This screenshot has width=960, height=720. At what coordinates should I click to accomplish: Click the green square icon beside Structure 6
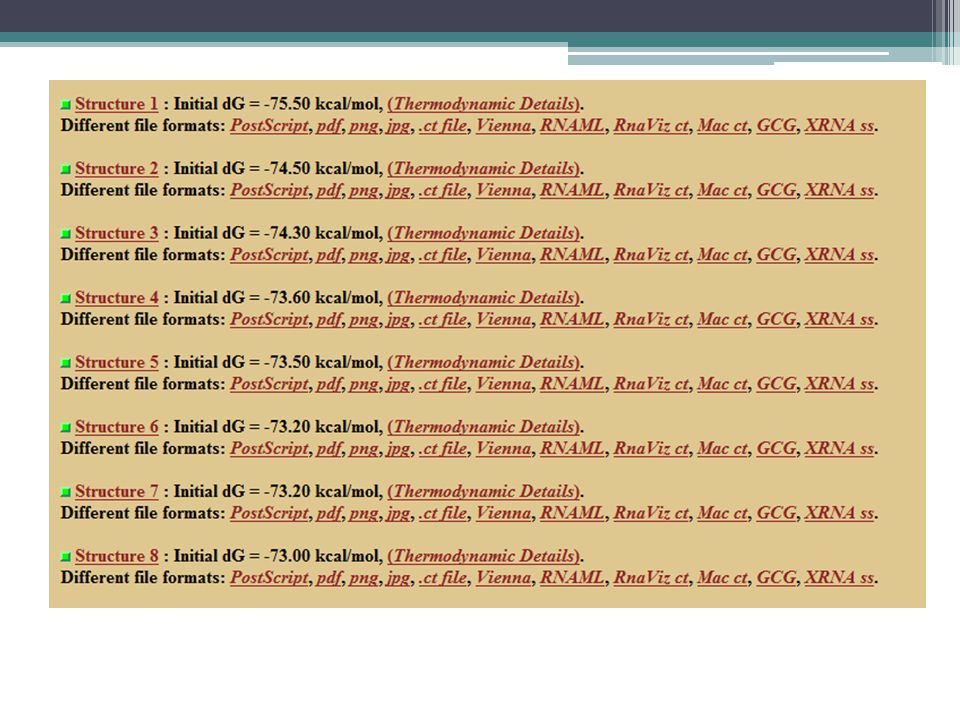(x=66, y=428)
